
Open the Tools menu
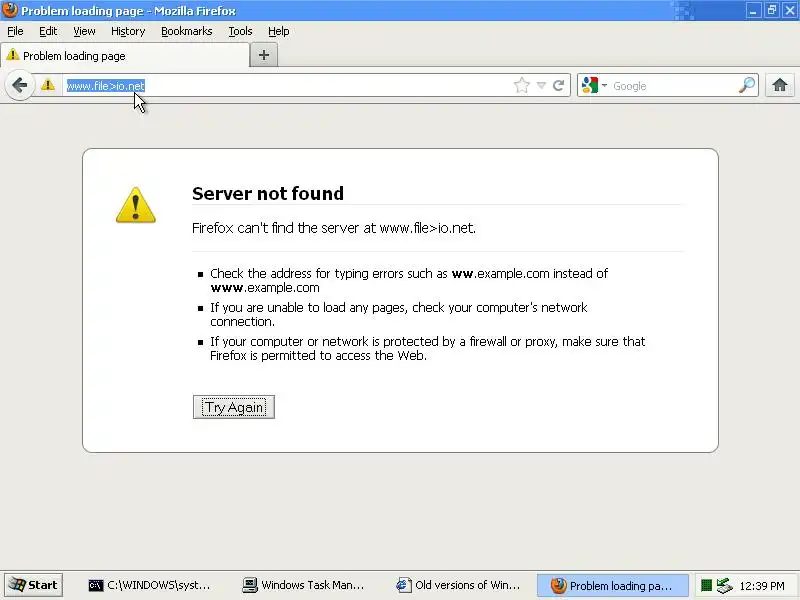[240, 31]
